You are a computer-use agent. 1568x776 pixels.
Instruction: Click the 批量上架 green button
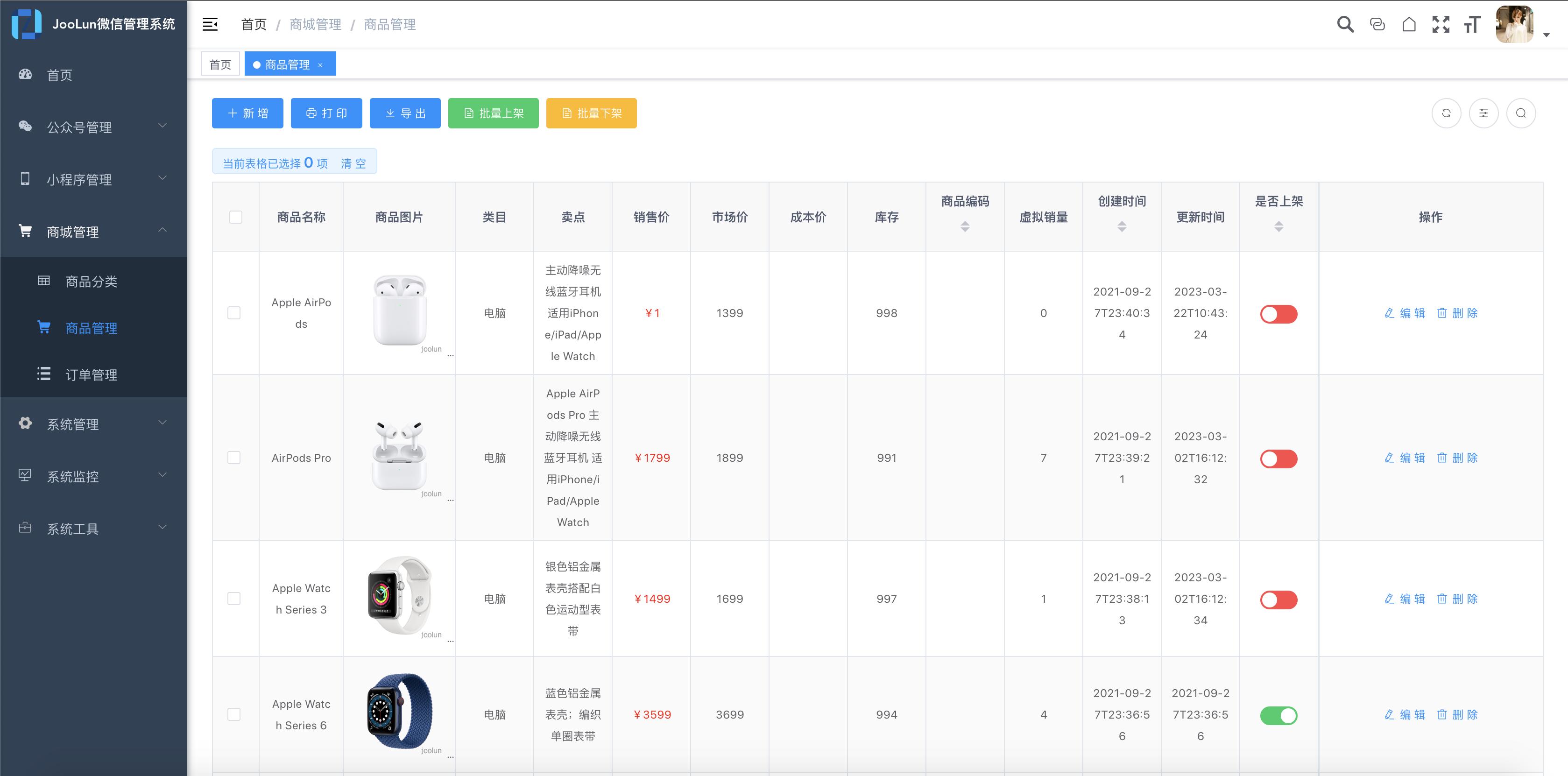(493, 113)
